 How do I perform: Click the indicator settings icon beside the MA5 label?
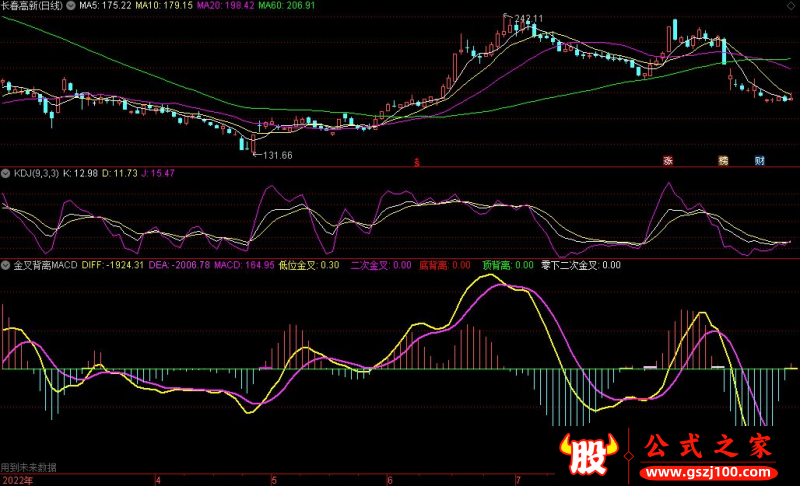[71, 6]
